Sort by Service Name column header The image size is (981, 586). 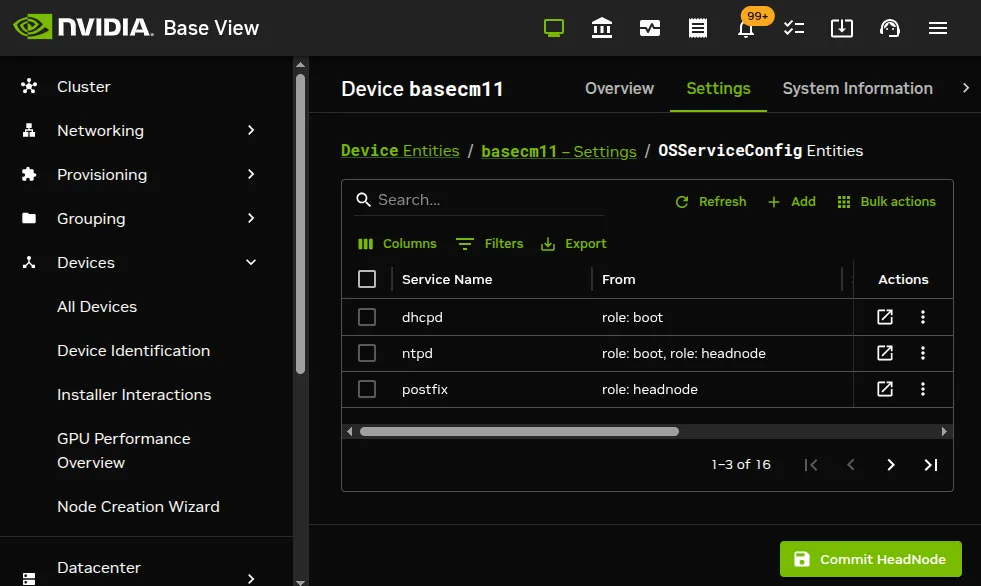tap(447, 280)
